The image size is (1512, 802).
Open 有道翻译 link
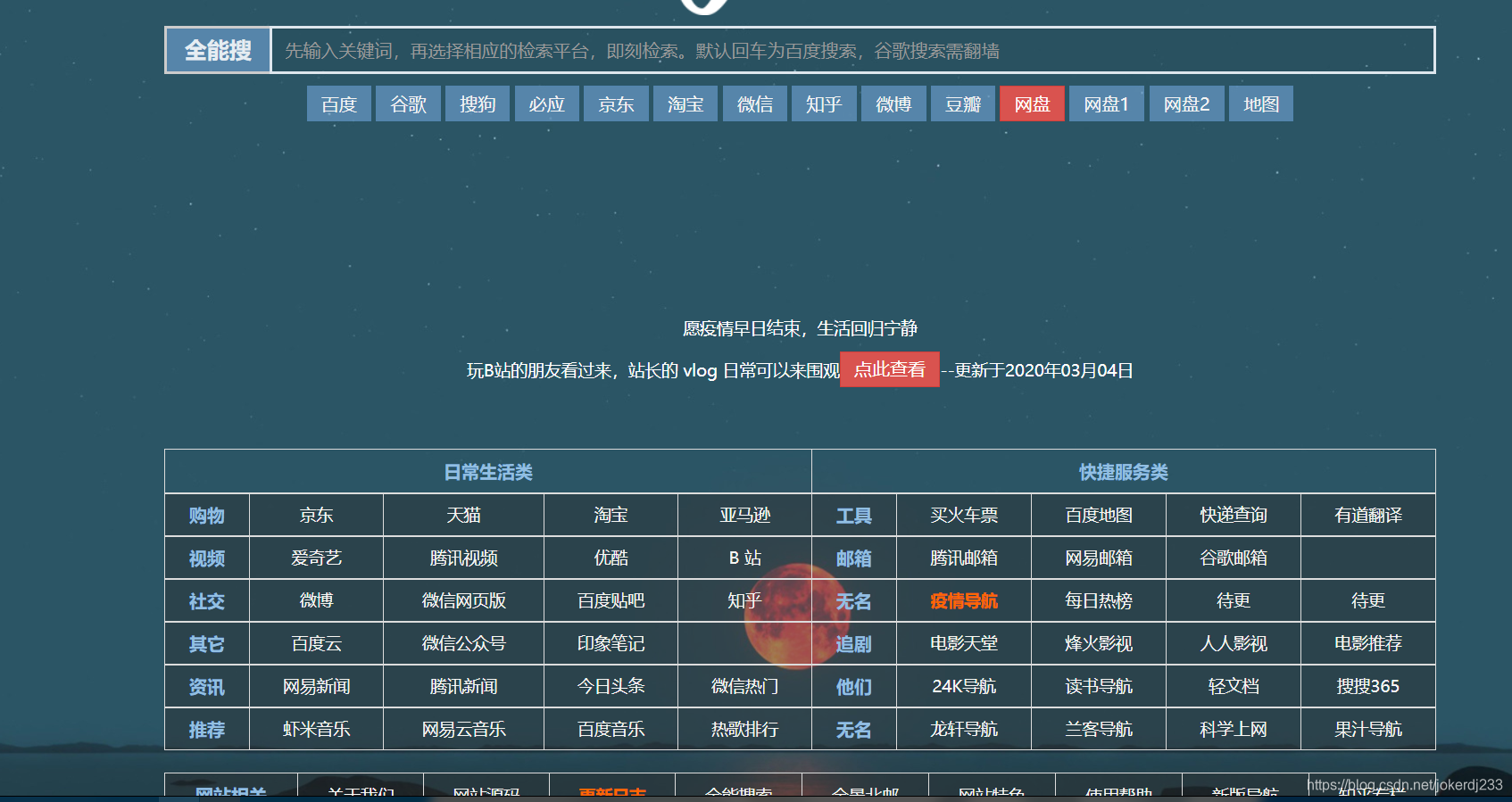coord(1368,515)
